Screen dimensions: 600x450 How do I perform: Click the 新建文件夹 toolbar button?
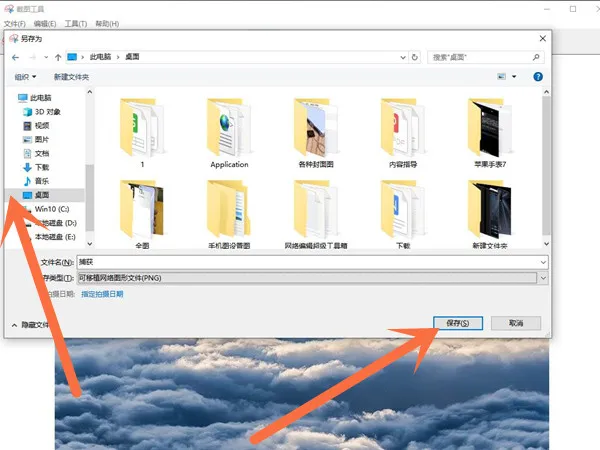(x=71, y=77)
